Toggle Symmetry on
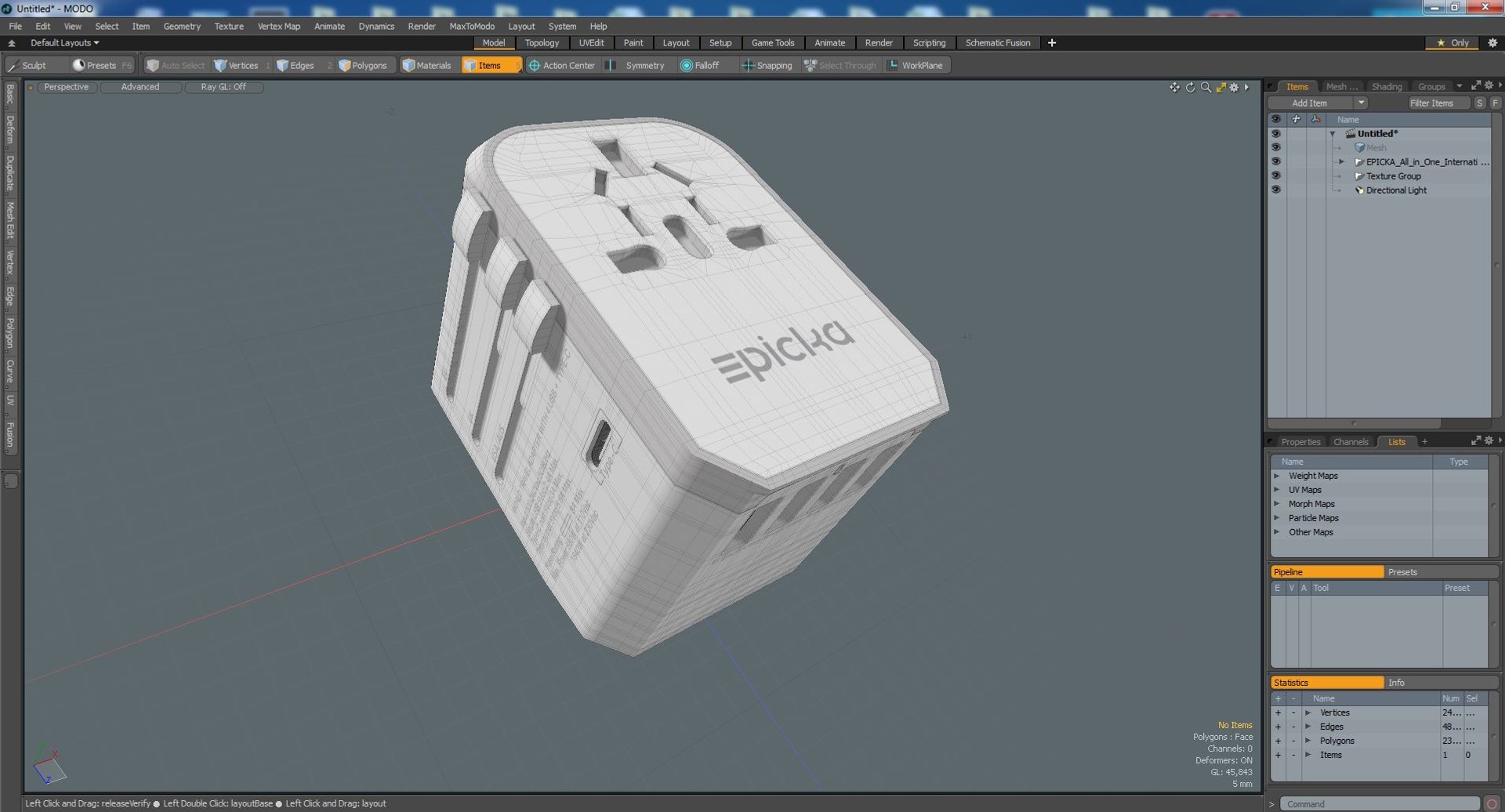The height and width of the screenshot is (812, 1505). click(637, 65)
